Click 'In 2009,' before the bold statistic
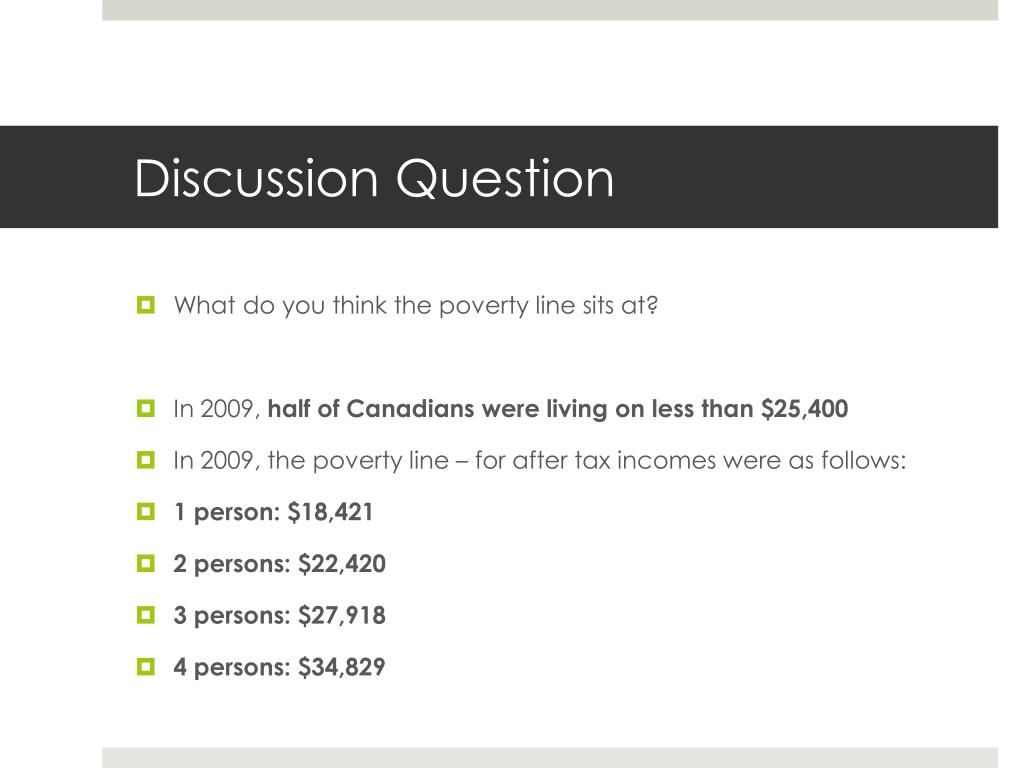This screenshot has height=768, width=1024. pyautogui.click(x=217, y=409)
